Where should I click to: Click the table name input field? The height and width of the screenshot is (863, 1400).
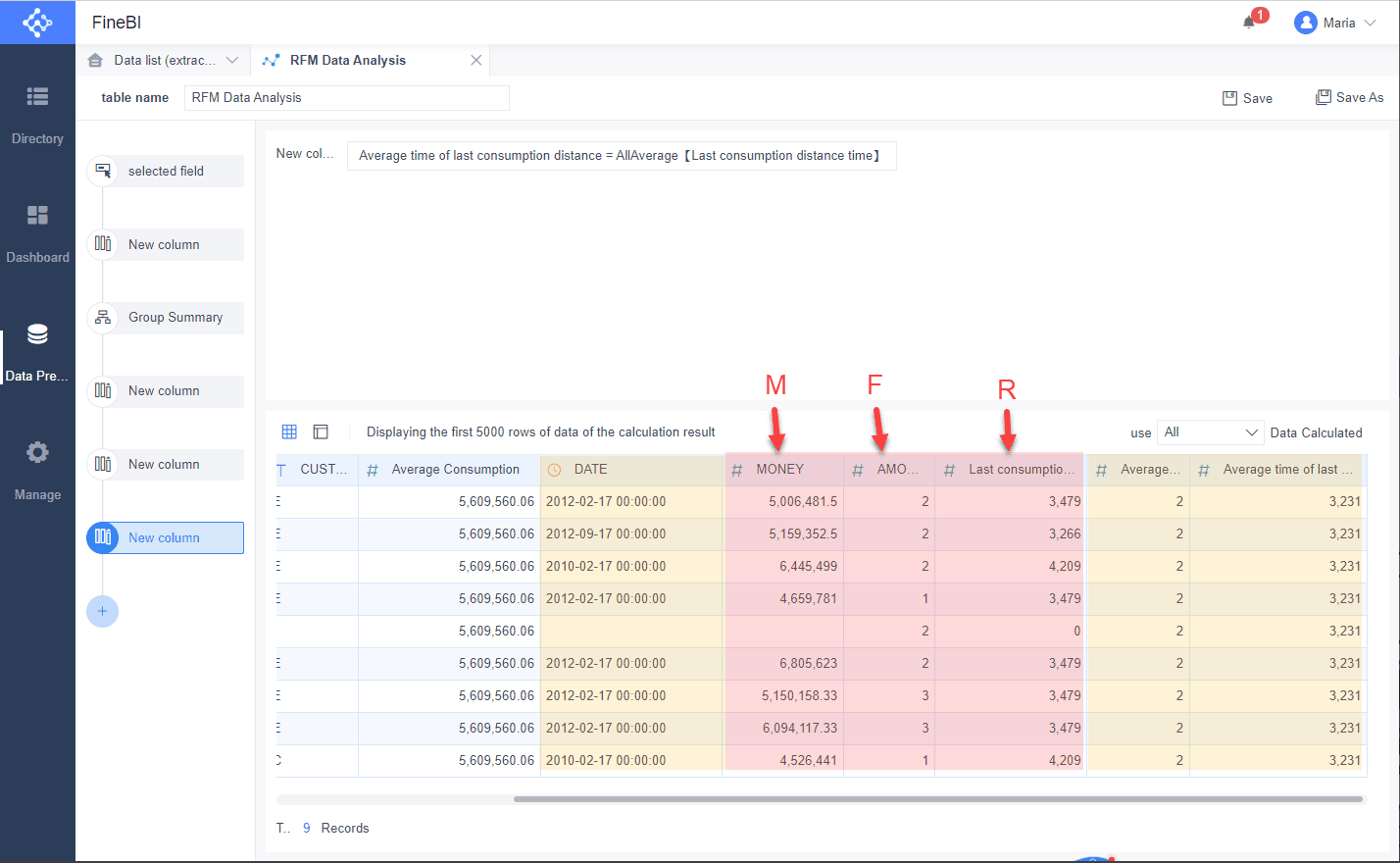[347, 97]
